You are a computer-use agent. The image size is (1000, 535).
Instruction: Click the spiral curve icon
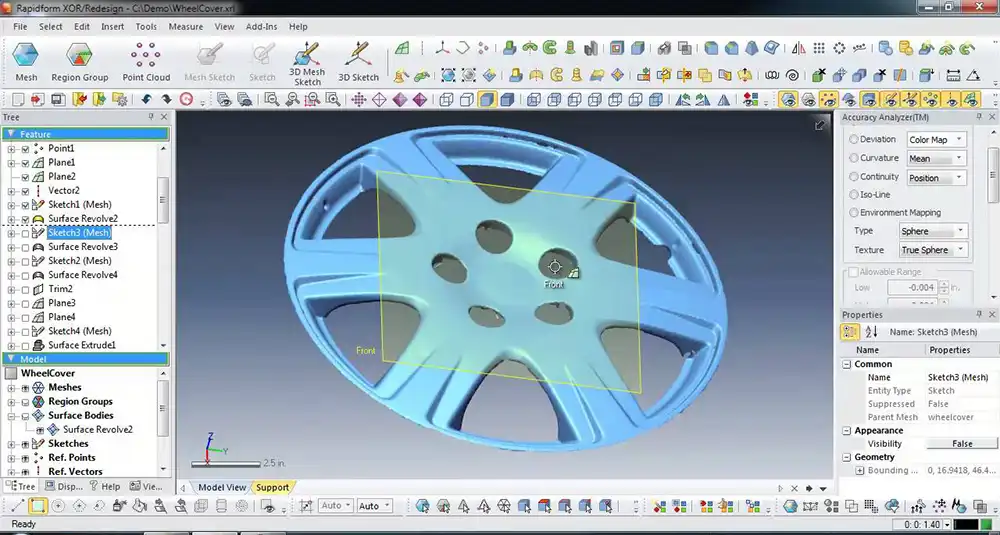coord(793,75)
